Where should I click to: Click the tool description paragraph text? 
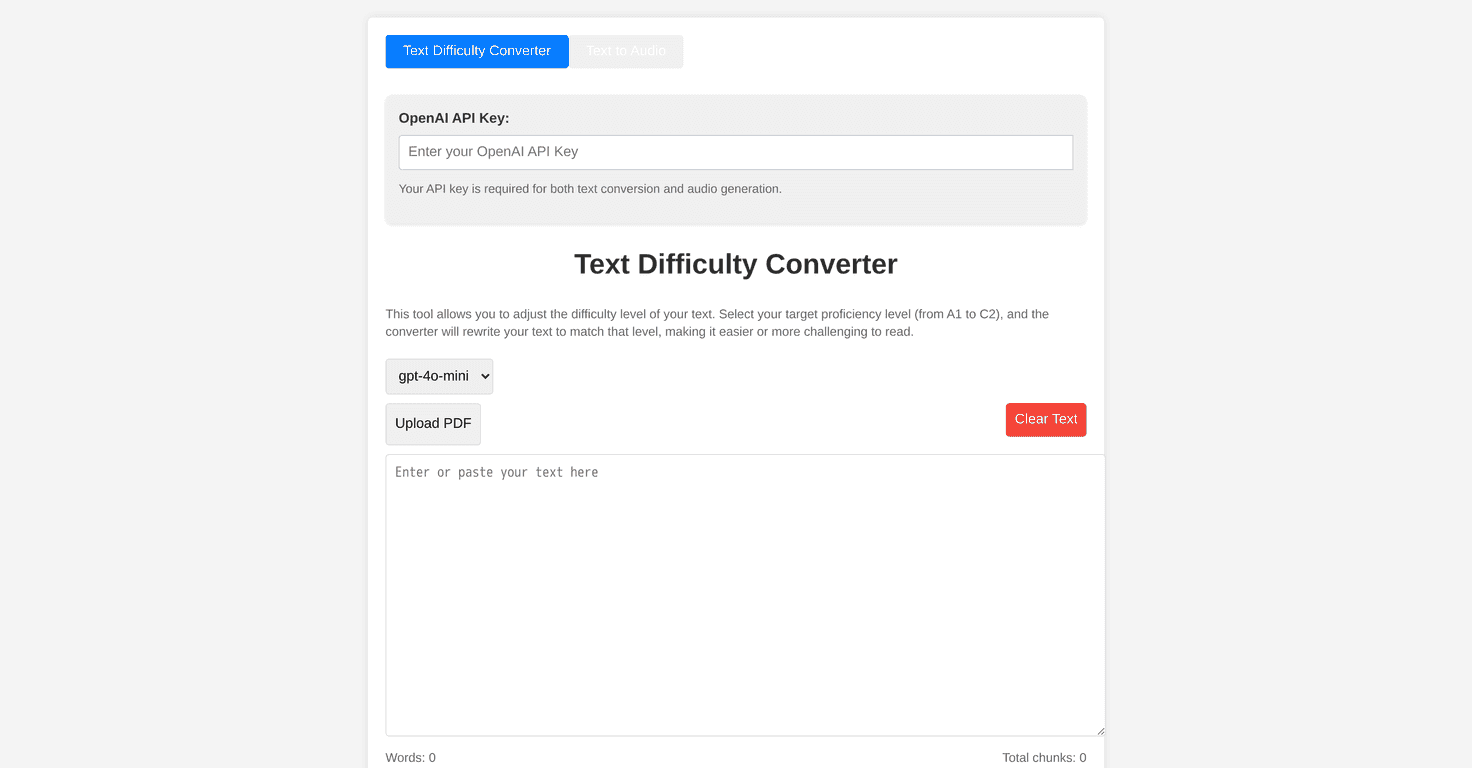point(717,322)
